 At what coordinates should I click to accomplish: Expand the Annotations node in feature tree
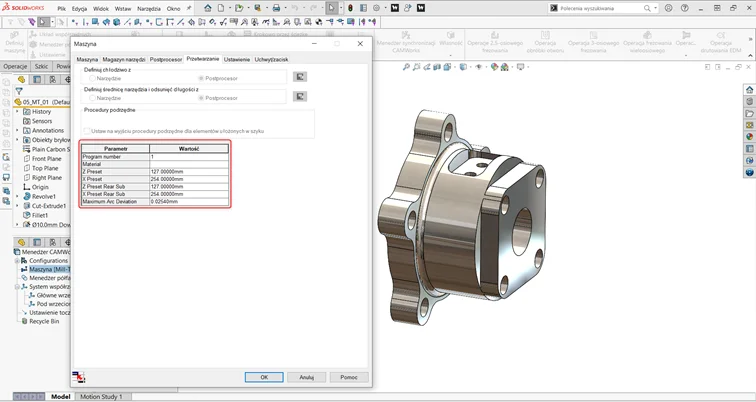coord(17,130)
